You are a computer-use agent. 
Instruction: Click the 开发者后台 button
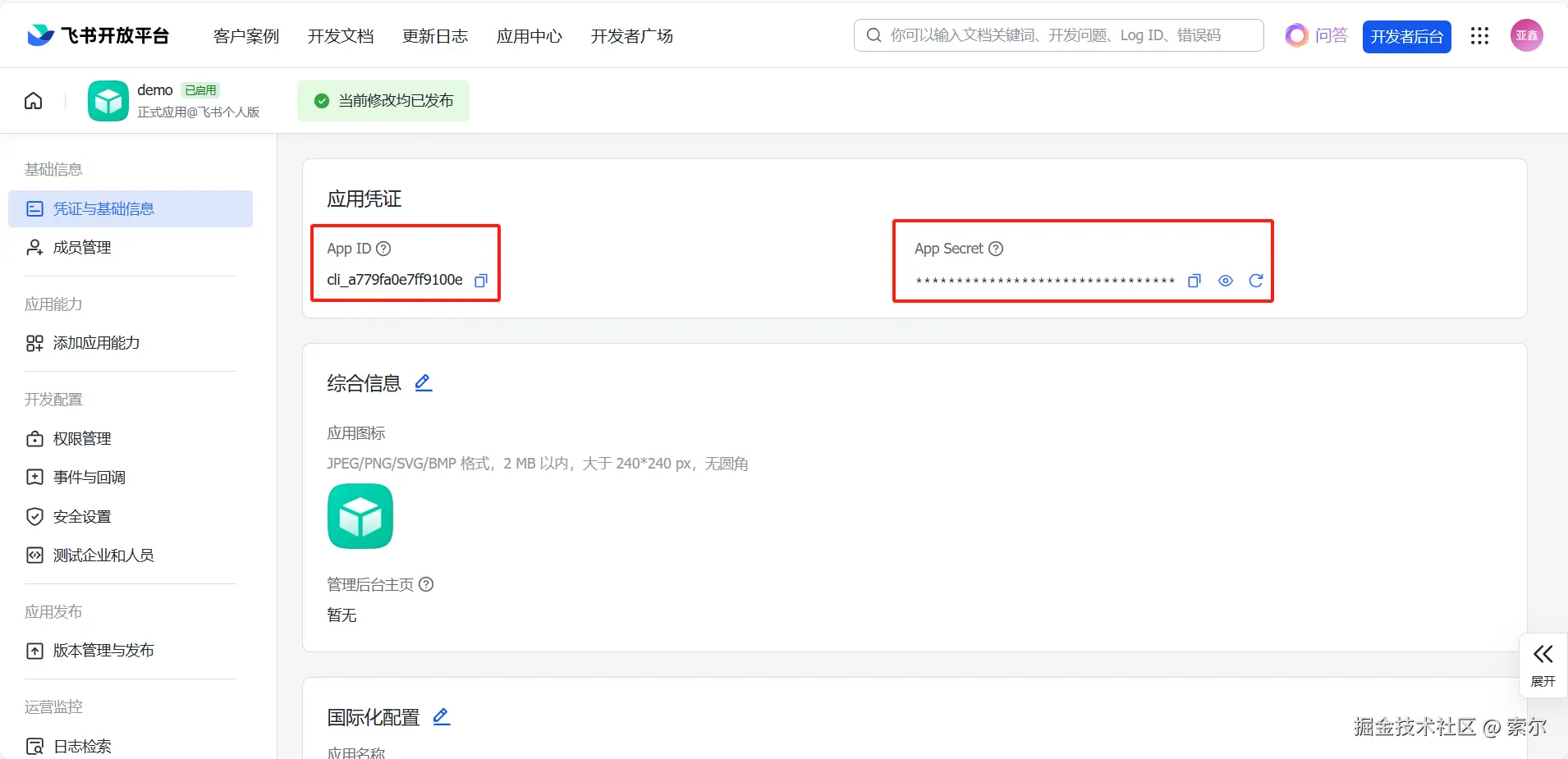(1406, 36)
